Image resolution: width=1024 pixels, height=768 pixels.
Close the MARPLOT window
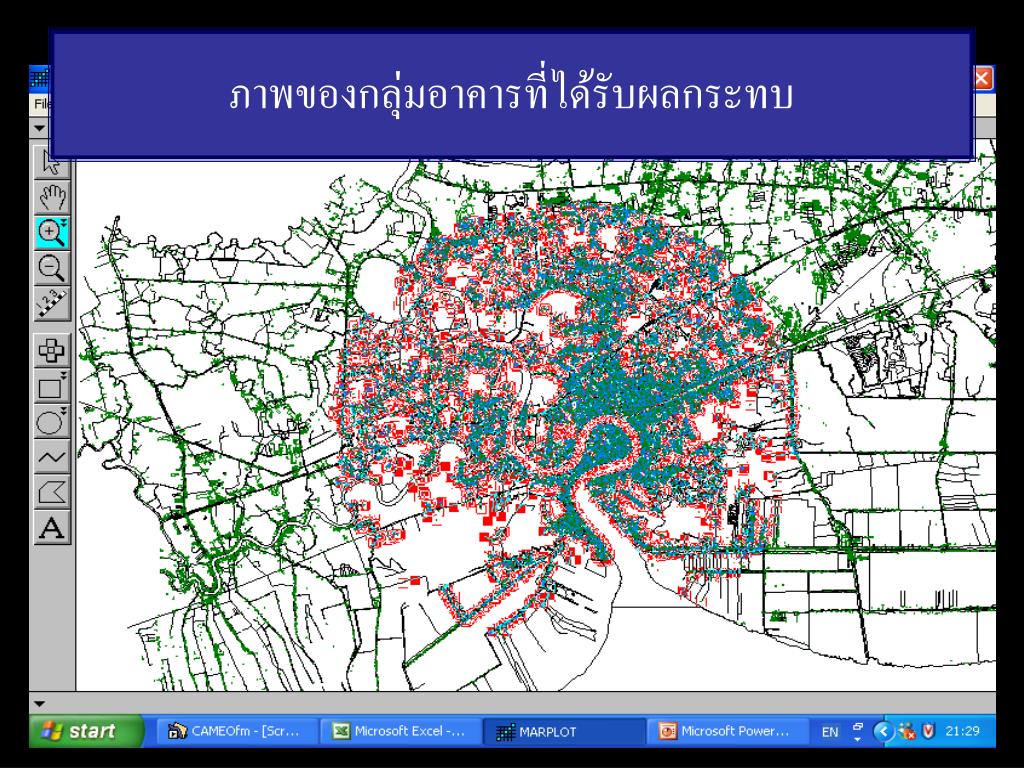[982, 80]
